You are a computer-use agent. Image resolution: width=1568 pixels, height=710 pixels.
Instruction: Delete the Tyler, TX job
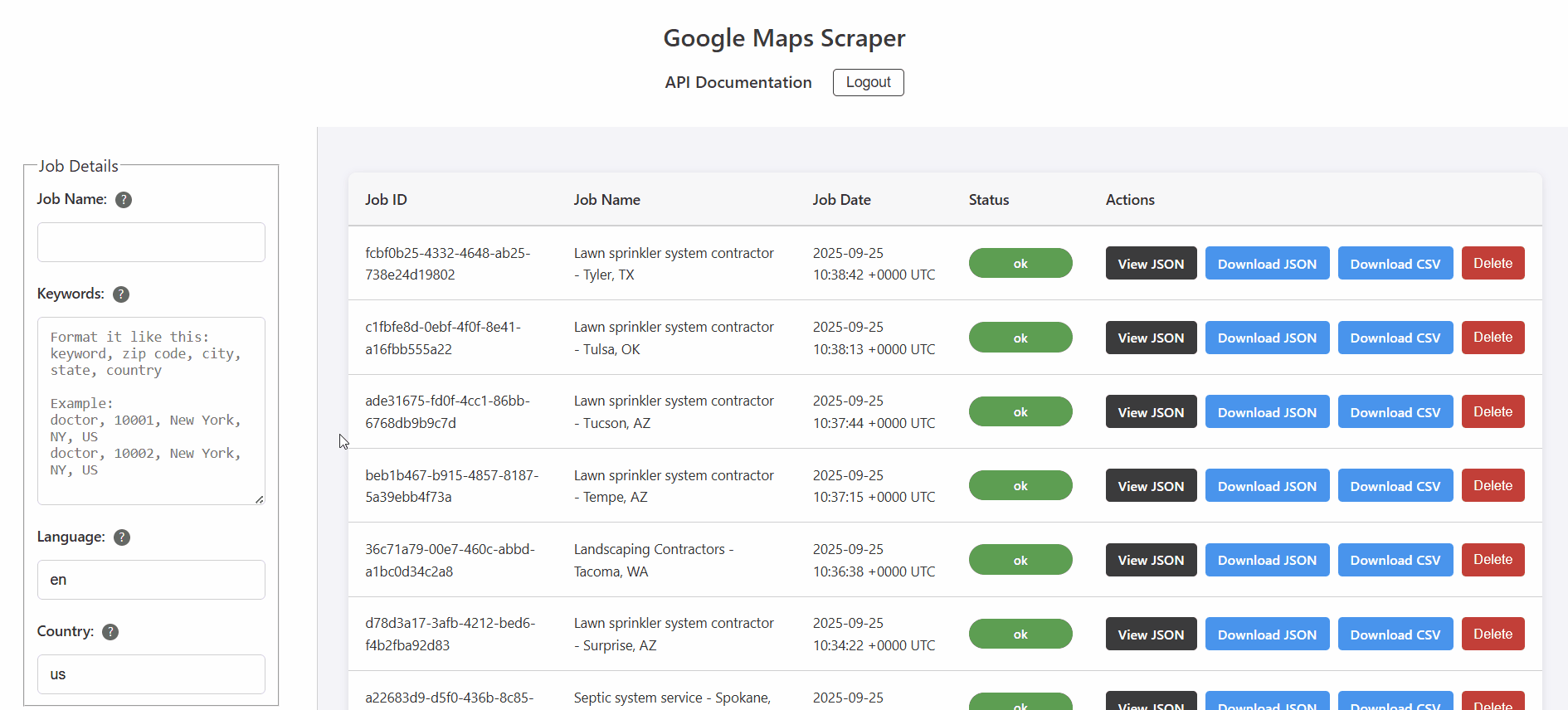(x=1493, y=263)
